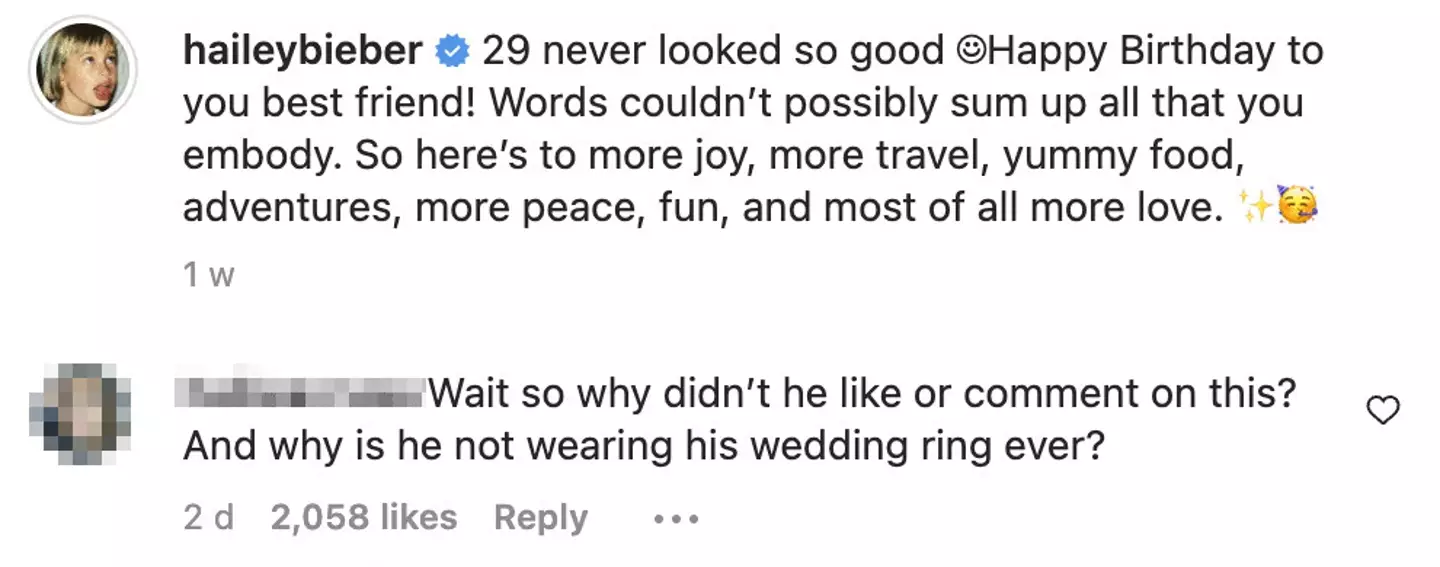Click the "Happy Birthday to" caption text
Image resolution: width=1440 pixels, height=567 pixels.
click(x=1152, y=52)
